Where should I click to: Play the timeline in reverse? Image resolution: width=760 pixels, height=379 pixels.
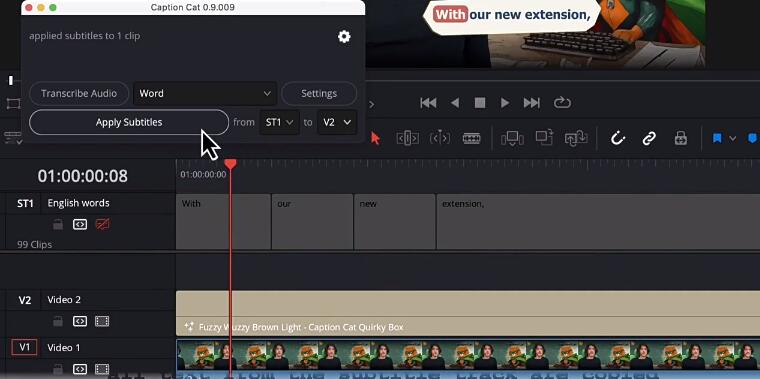(x=455, y=103)
